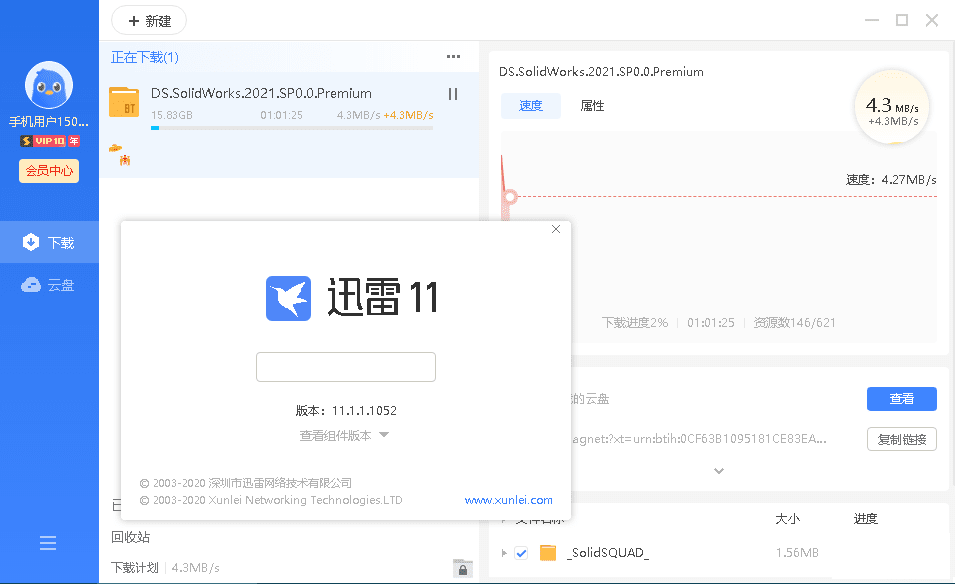Click the 新建 new task button
Image resolution: width=955 pixels, height=584 pixels.
click(x=149, y=21)
